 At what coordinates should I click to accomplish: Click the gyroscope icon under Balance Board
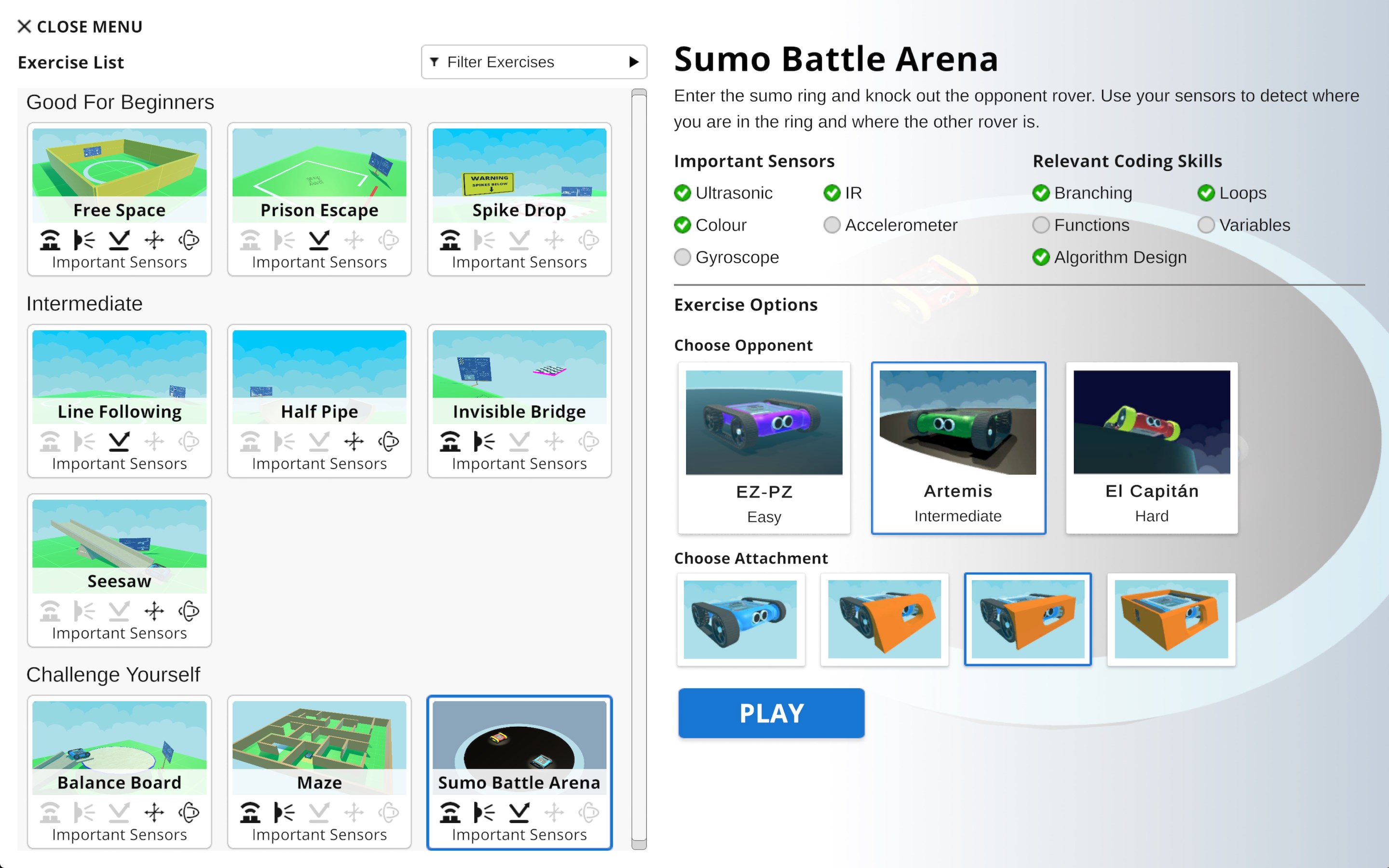[189, 813]
